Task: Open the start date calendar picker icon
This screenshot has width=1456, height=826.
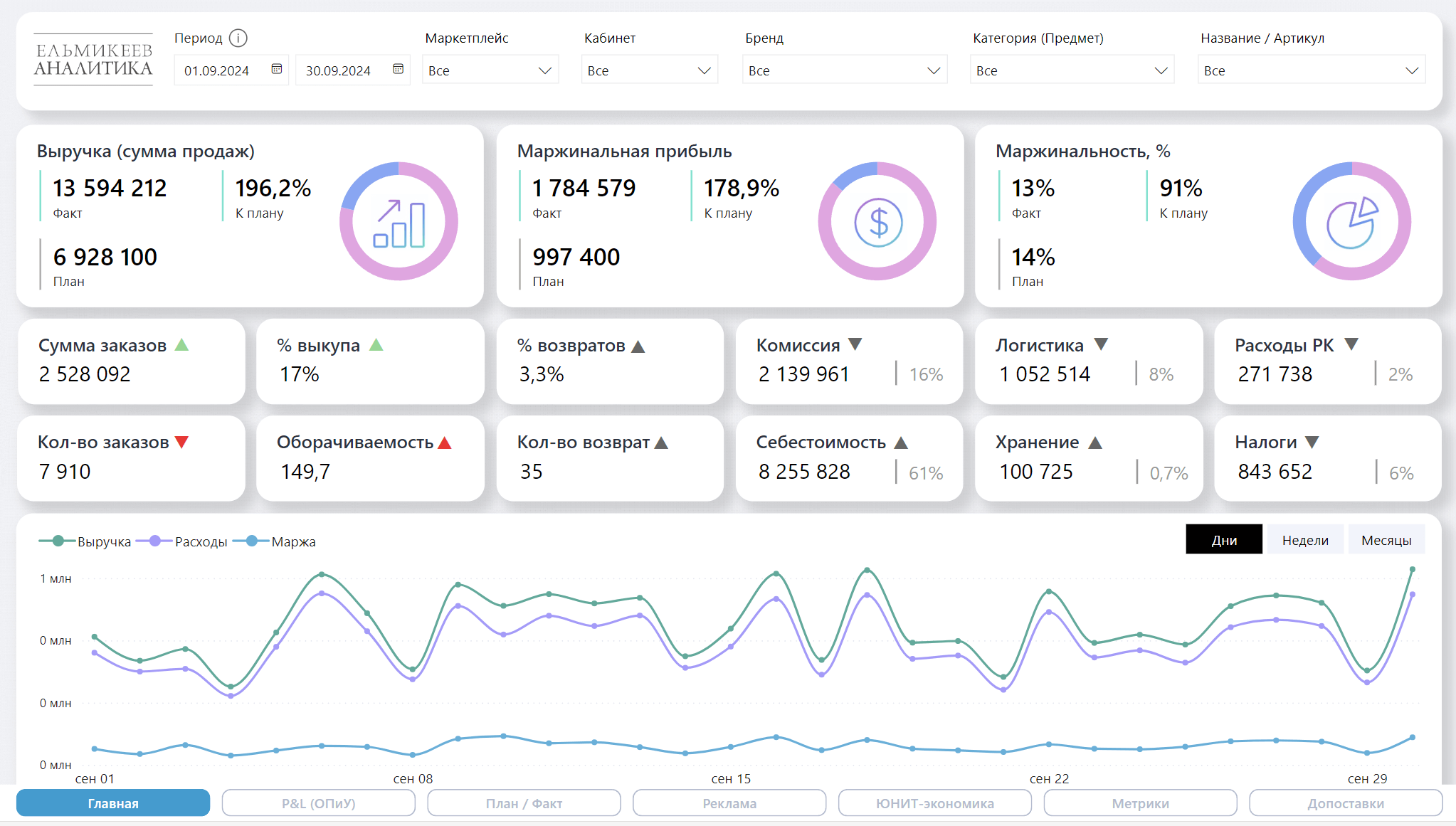Action: 277,70
